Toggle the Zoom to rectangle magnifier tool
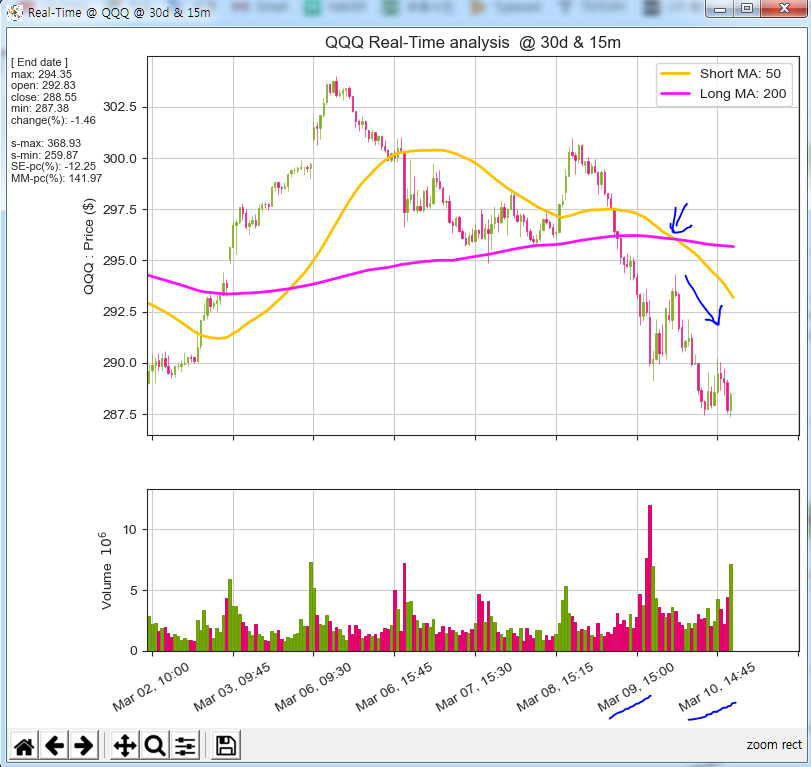Image resolution: width=811 pixels, height=767 pixels. click(x=155, y=745)
